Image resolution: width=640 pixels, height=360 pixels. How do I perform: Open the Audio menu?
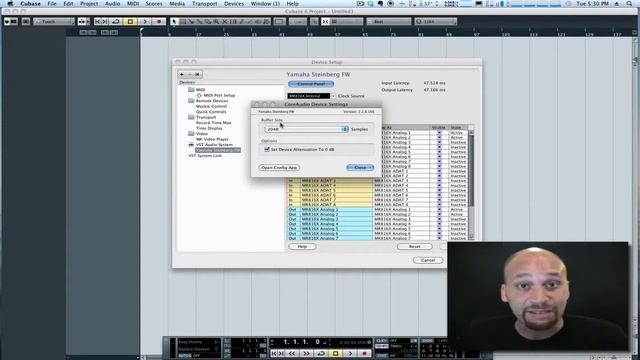pos(112,4)
